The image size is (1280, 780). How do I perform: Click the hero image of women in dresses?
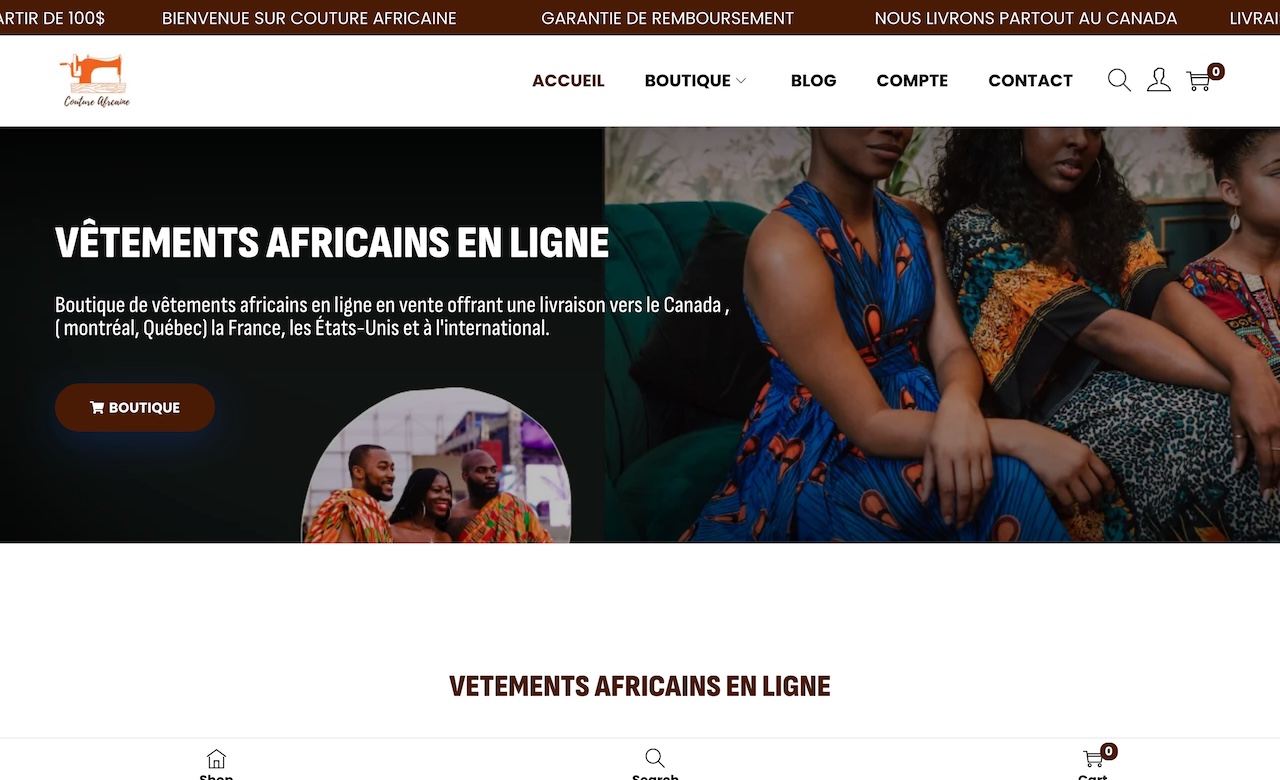[x=942, y=335]
